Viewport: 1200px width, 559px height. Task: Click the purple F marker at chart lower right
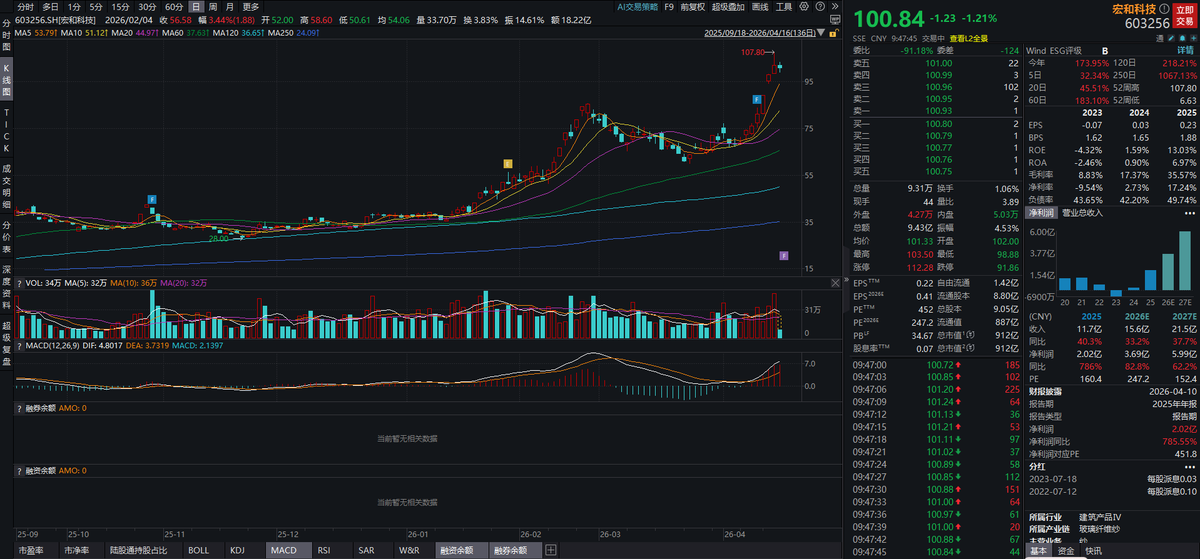coord(784,256)
